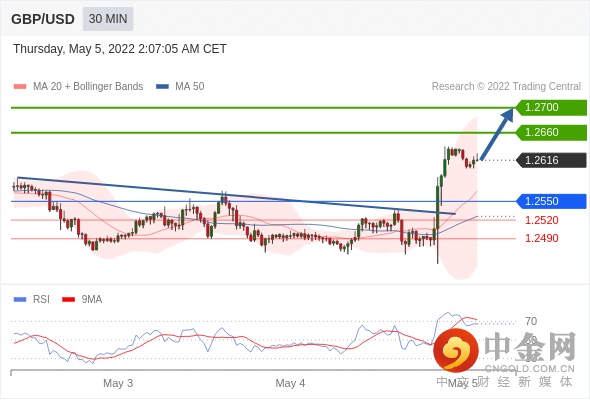Viewport: 590px width, 400px height.
Task: Click the red 9MA legend swatch
Action: click(68, 300)
